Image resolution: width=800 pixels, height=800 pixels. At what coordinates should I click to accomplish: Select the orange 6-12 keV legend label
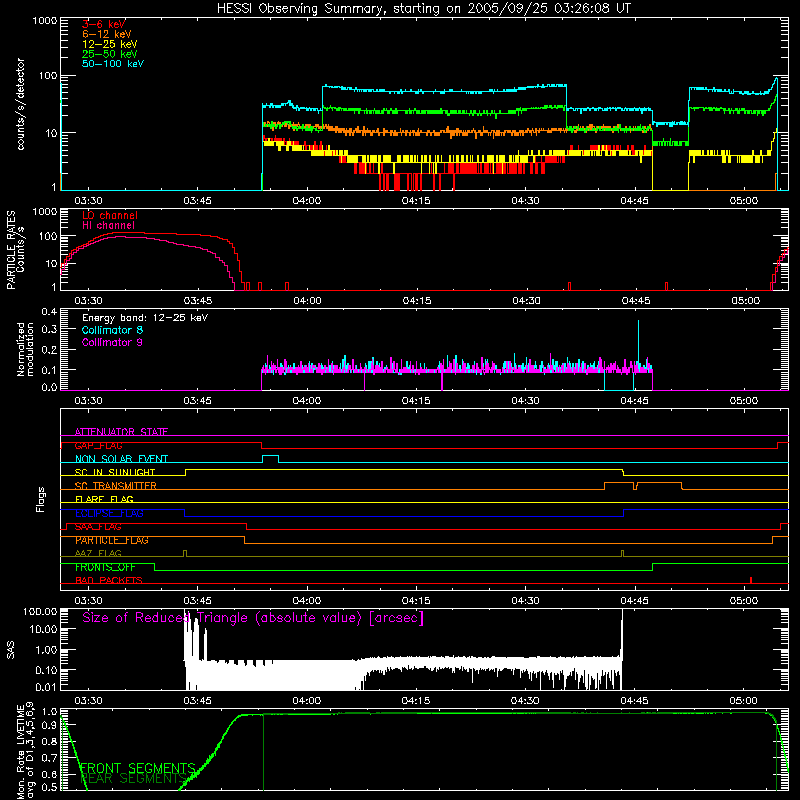click(106, 34)
